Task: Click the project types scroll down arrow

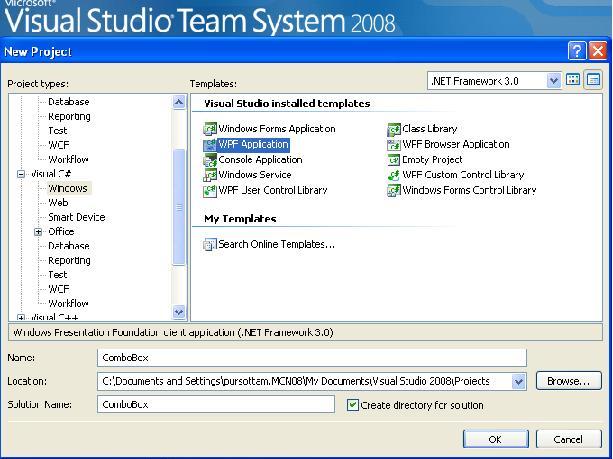Action: click(x=179, y=312)
